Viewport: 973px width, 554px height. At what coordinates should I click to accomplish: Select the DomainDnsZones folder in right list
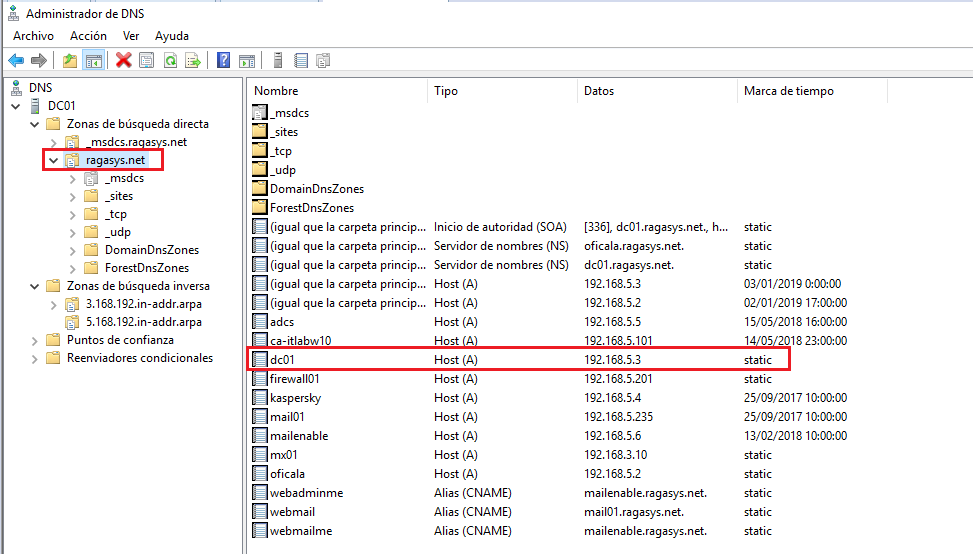click(x=317, y=189)
